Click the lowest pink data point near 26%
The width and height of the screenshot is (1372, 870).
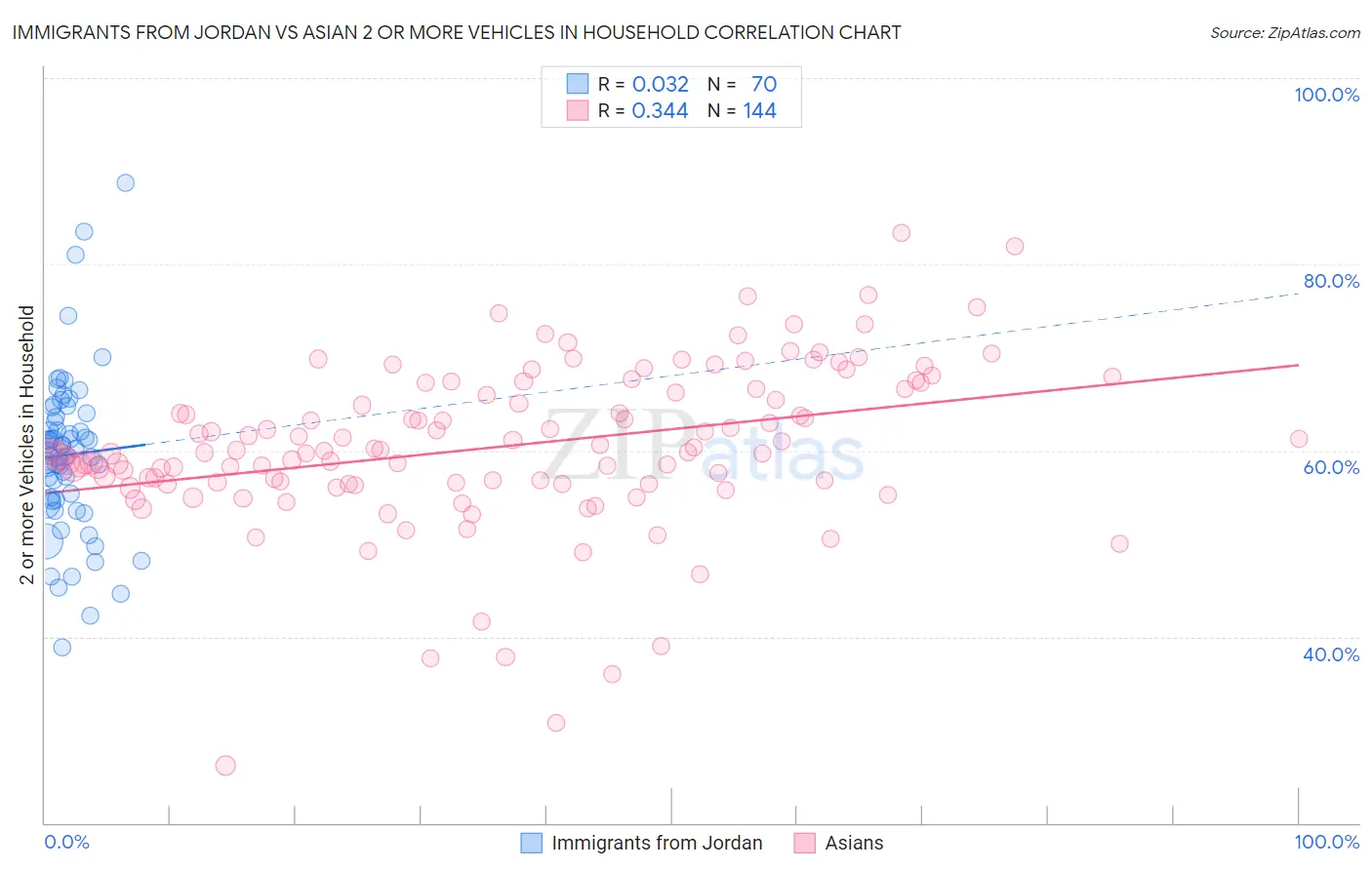(225, 766)
